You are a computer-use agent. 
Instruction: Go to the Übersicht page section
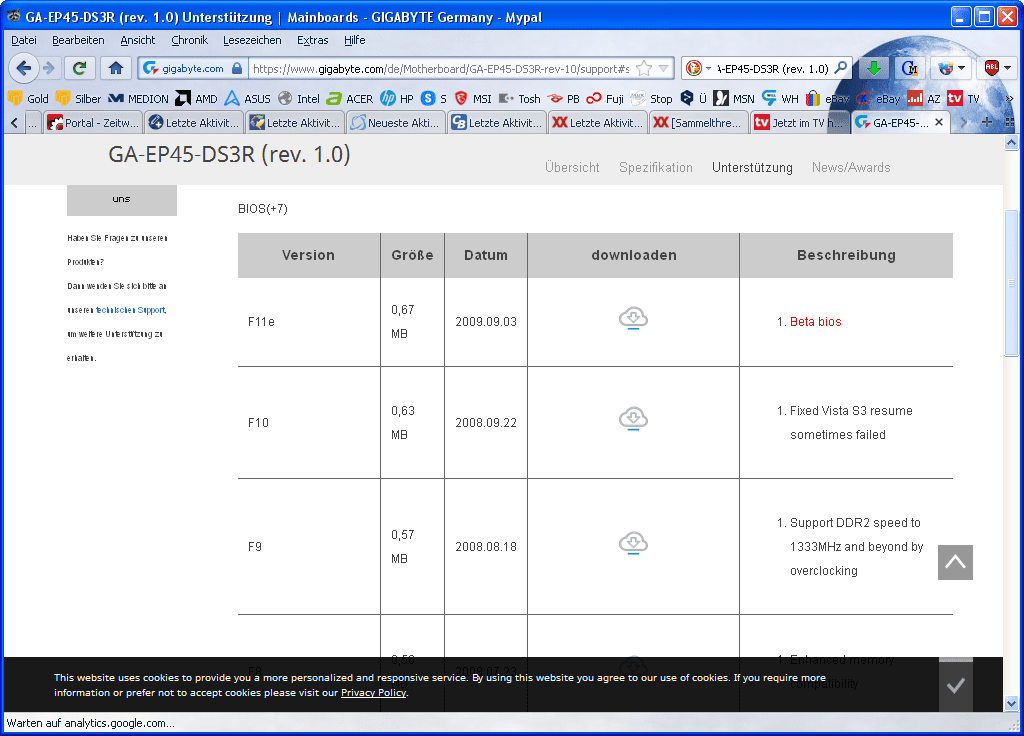572,167
